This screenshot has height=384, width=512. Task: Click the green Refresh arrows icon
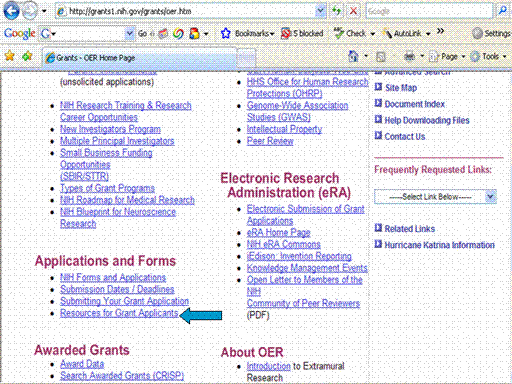pyautogui.click(x=337, y=11)
